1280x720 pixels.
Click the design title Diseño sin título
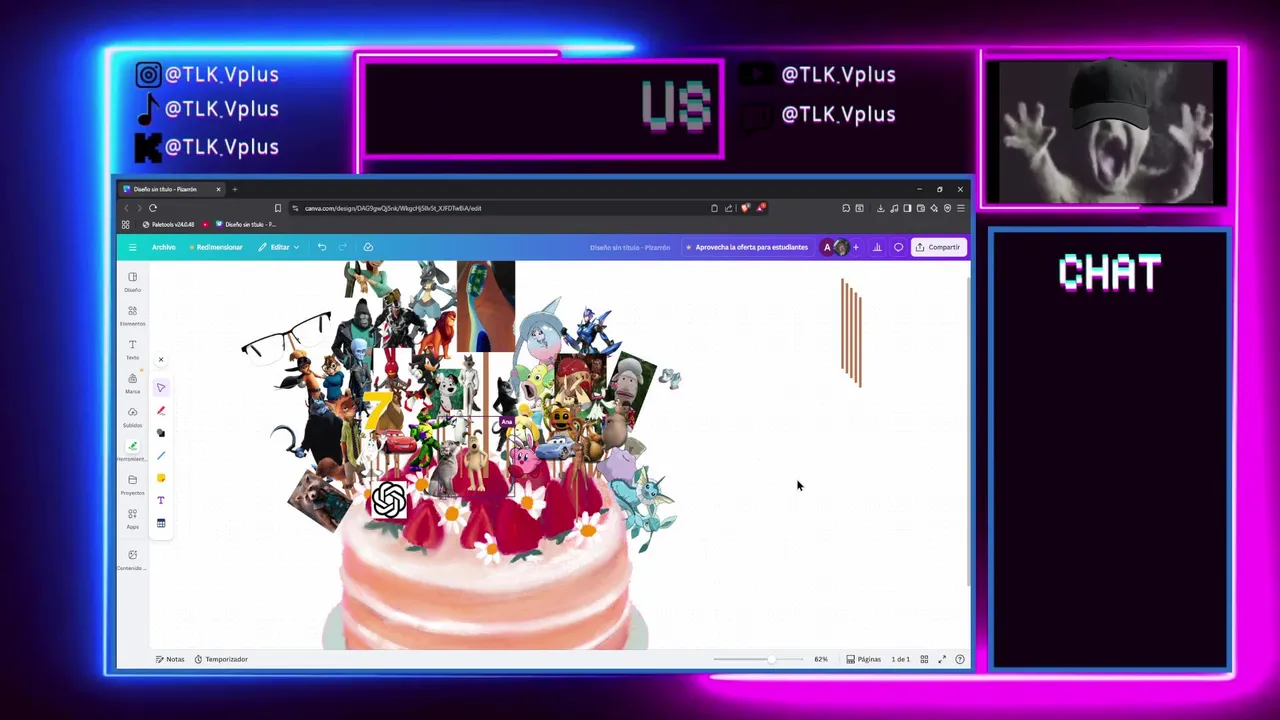(630, 247)
